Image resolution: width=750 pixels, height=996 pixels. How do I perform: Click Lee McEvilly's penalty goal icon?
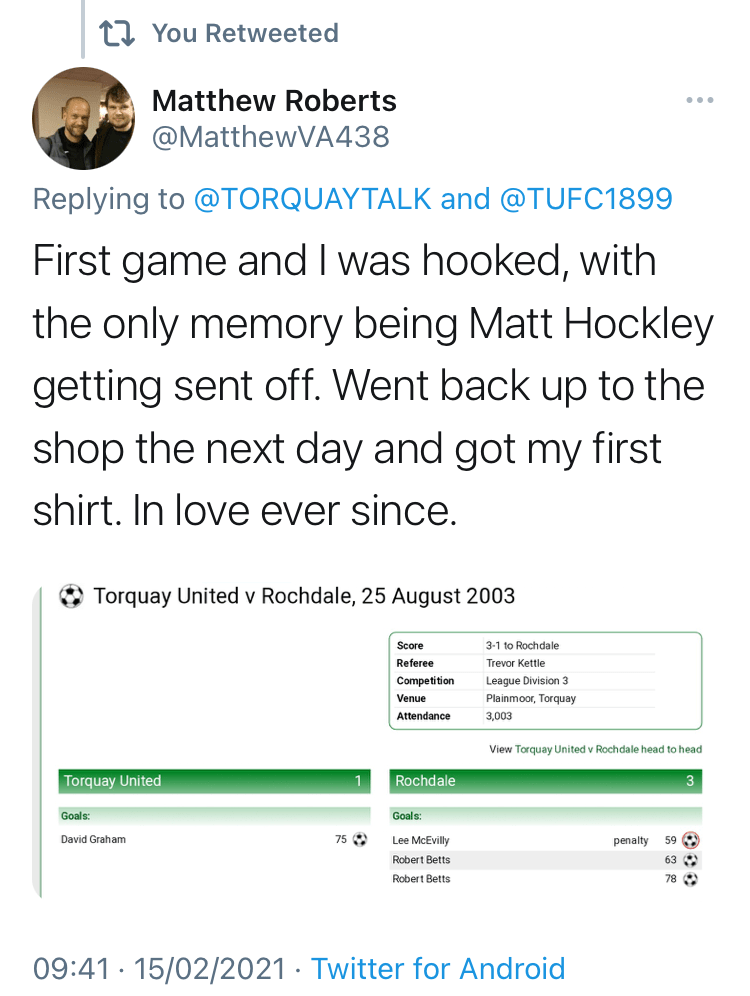point(690,841)
